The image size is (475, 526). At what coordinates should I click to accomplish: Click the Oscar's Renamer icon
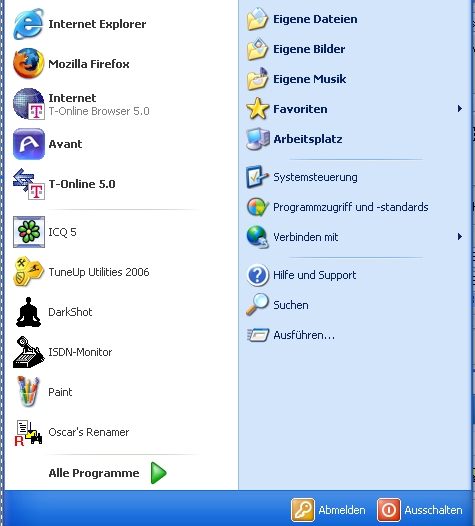[29, 432]
